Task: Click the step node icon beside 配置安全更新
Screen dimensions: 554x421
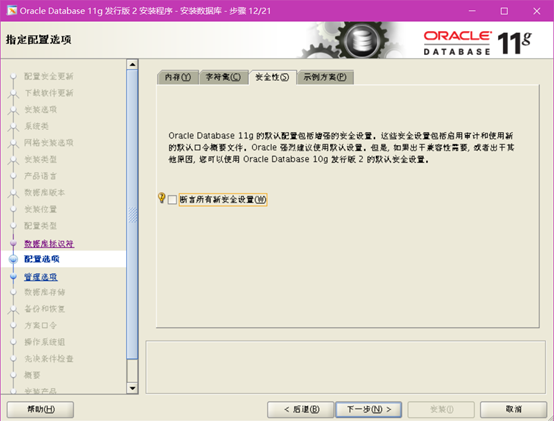Action: point(13,76)
